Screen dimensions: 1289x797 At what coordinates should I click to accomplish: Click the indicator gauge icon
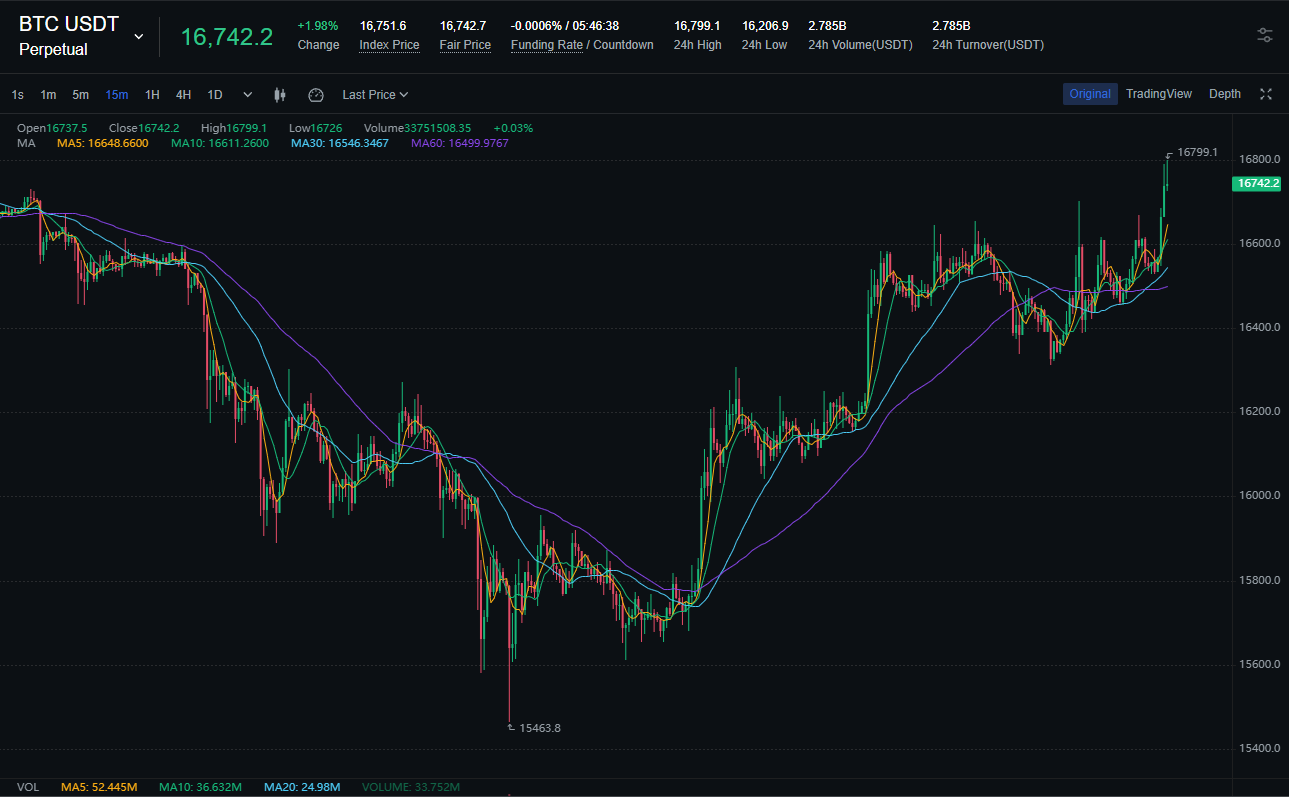(x=316, y=95)
